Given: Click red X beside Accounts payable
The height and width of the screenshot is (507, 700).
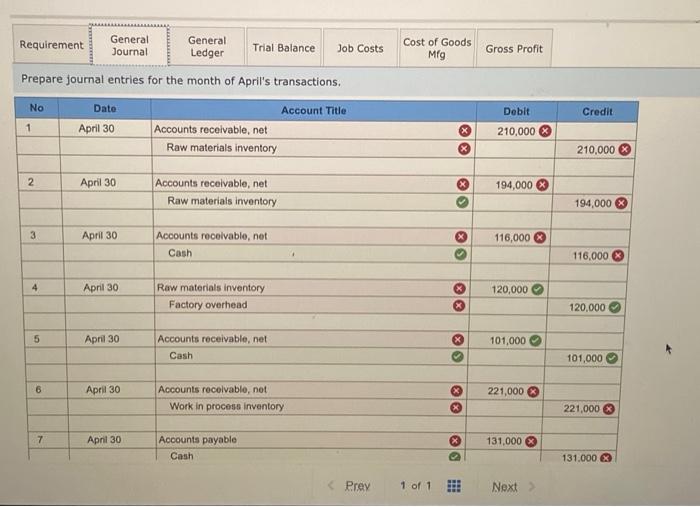Looking at the screenshot, I should tap(455, 441).
